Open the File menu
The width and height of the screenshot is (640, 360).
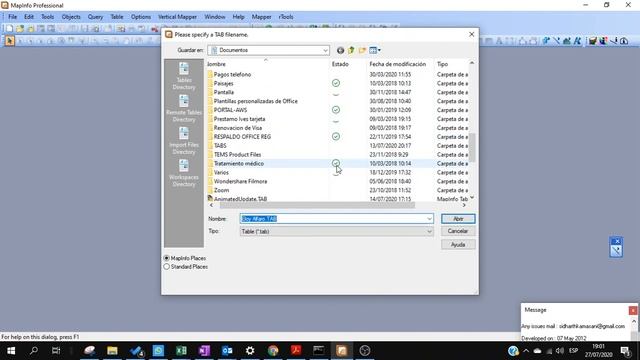tap(13, 17)
